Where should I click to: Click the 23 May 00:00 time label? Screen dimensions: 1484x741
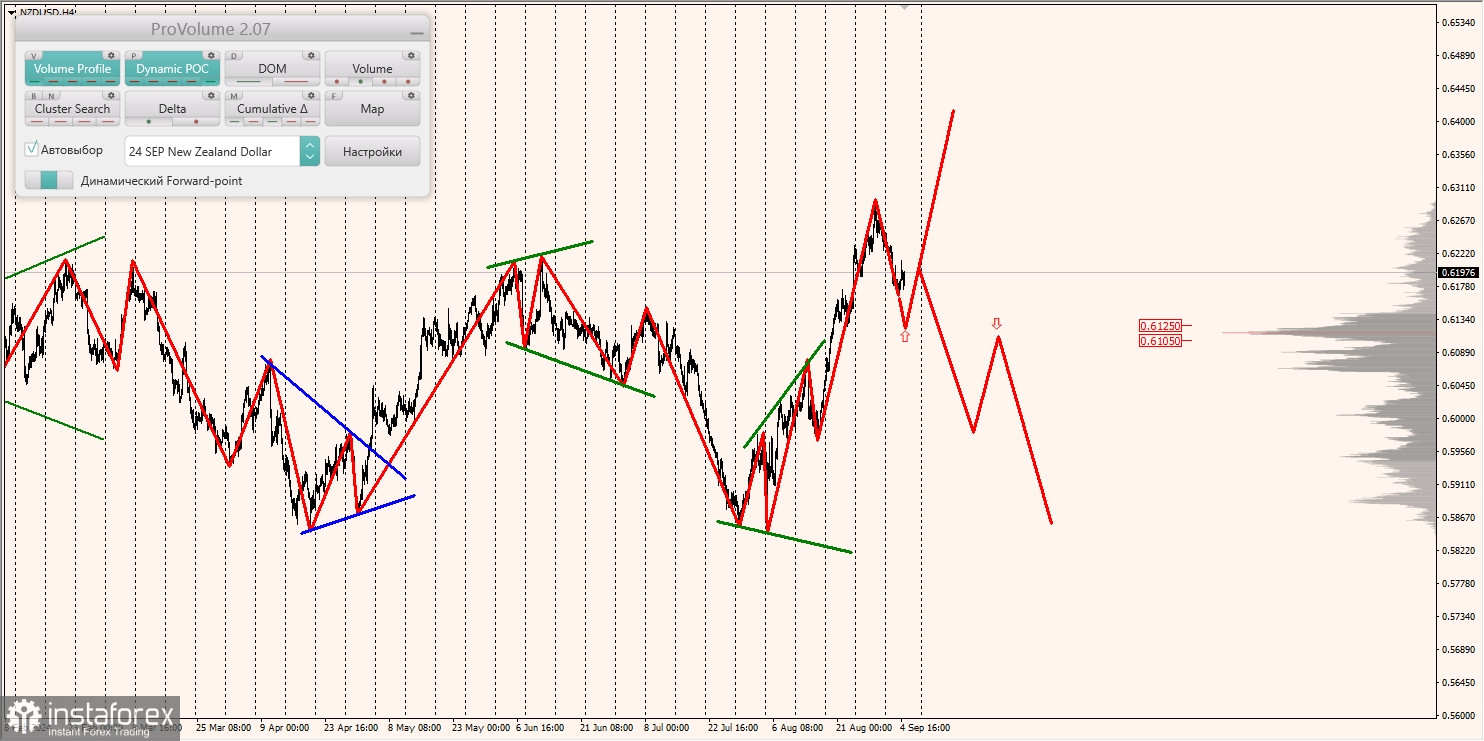(x=481, y=728)
